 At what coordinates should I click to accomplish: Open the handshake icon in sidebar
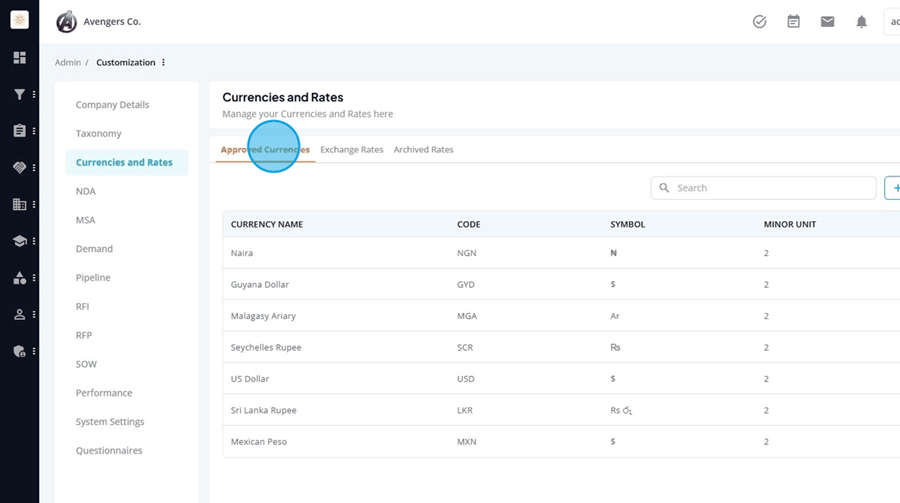(x=20, y=168)
